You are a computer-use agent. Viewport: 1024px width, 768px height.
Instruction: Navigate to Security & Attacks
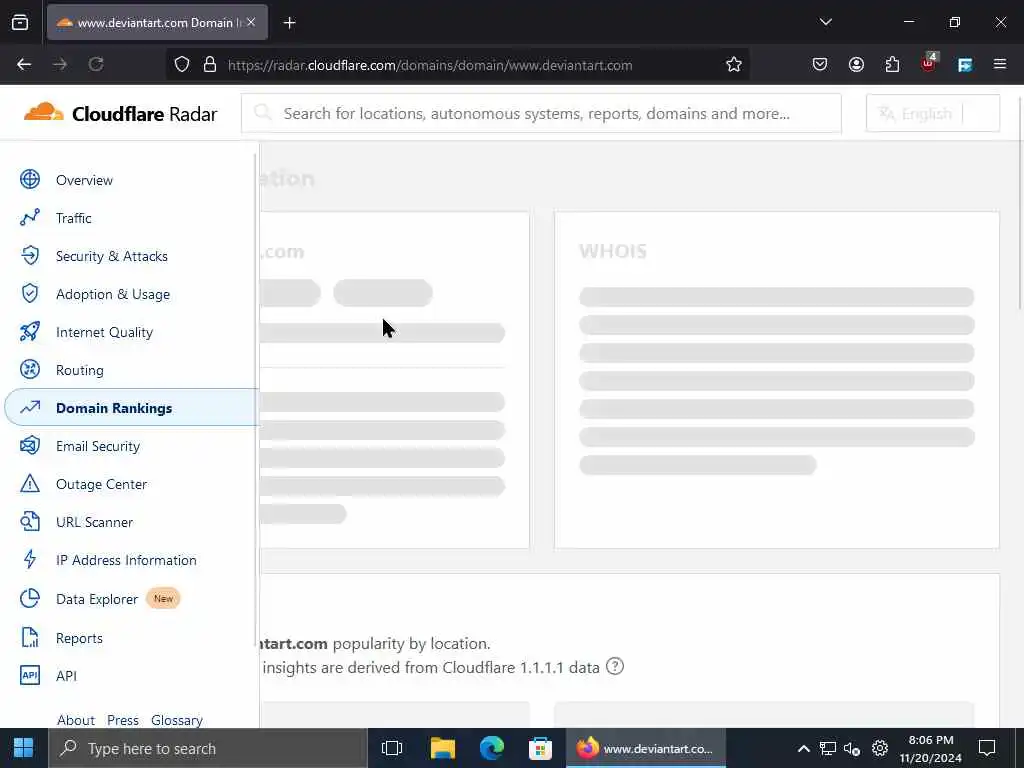(x=112, y=256)
